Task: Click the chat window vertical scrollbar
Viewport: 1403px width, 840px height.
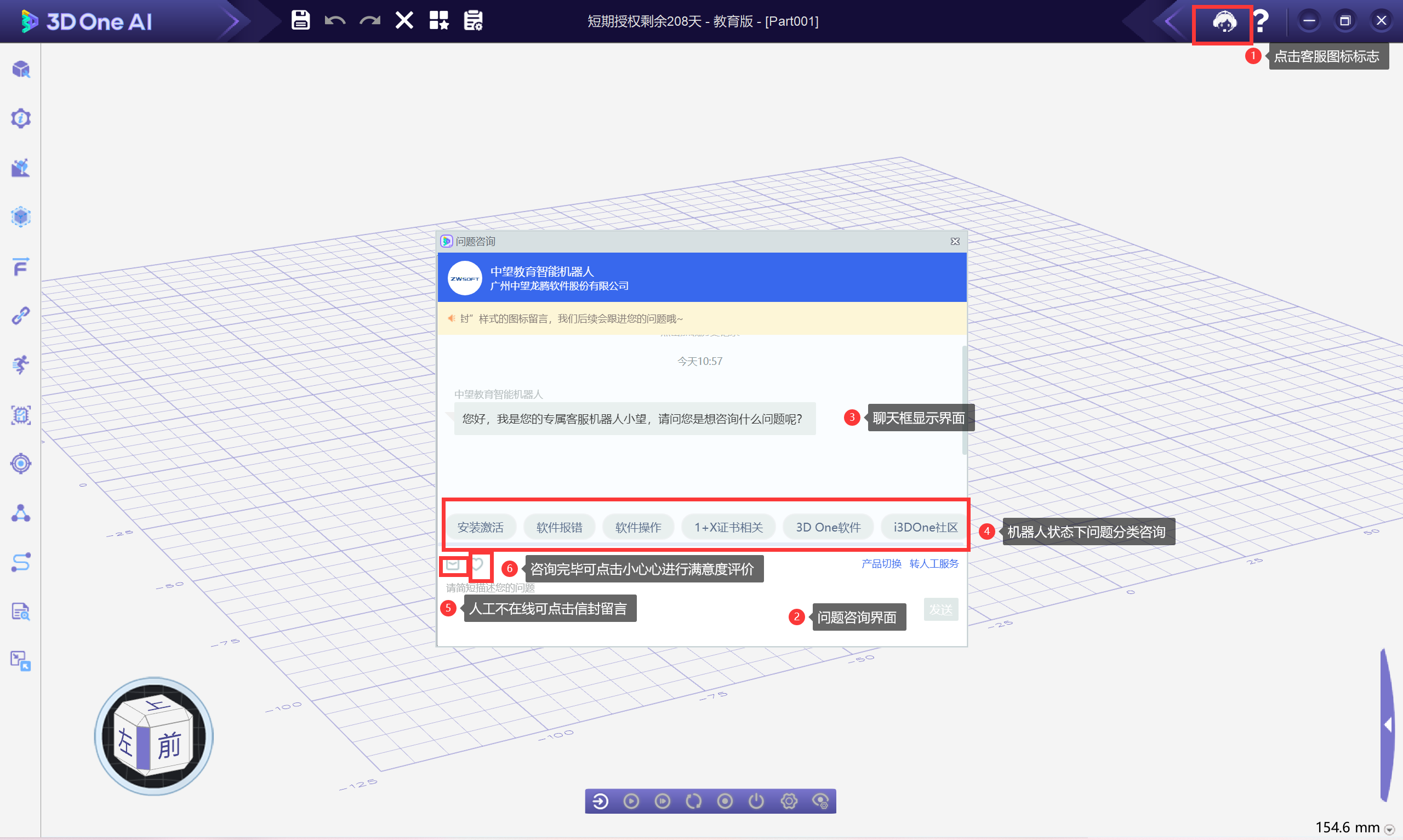Action: (964, 399)
